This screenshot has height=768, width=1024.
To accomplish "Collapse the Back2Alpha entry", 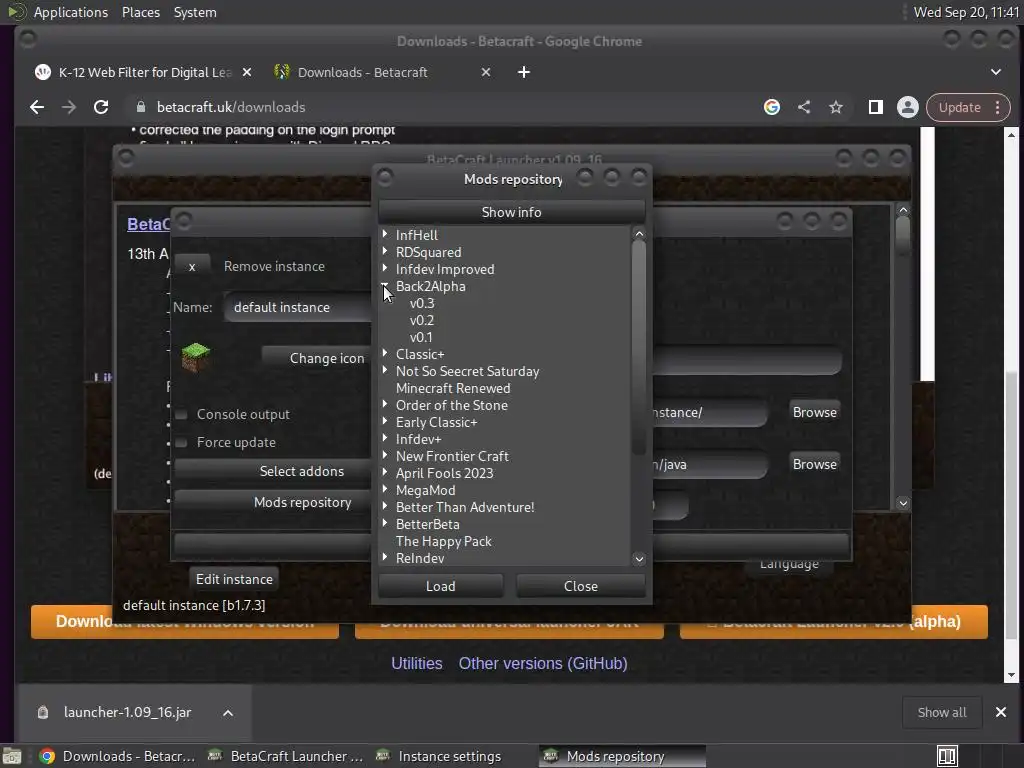I will tap(385, 285).
